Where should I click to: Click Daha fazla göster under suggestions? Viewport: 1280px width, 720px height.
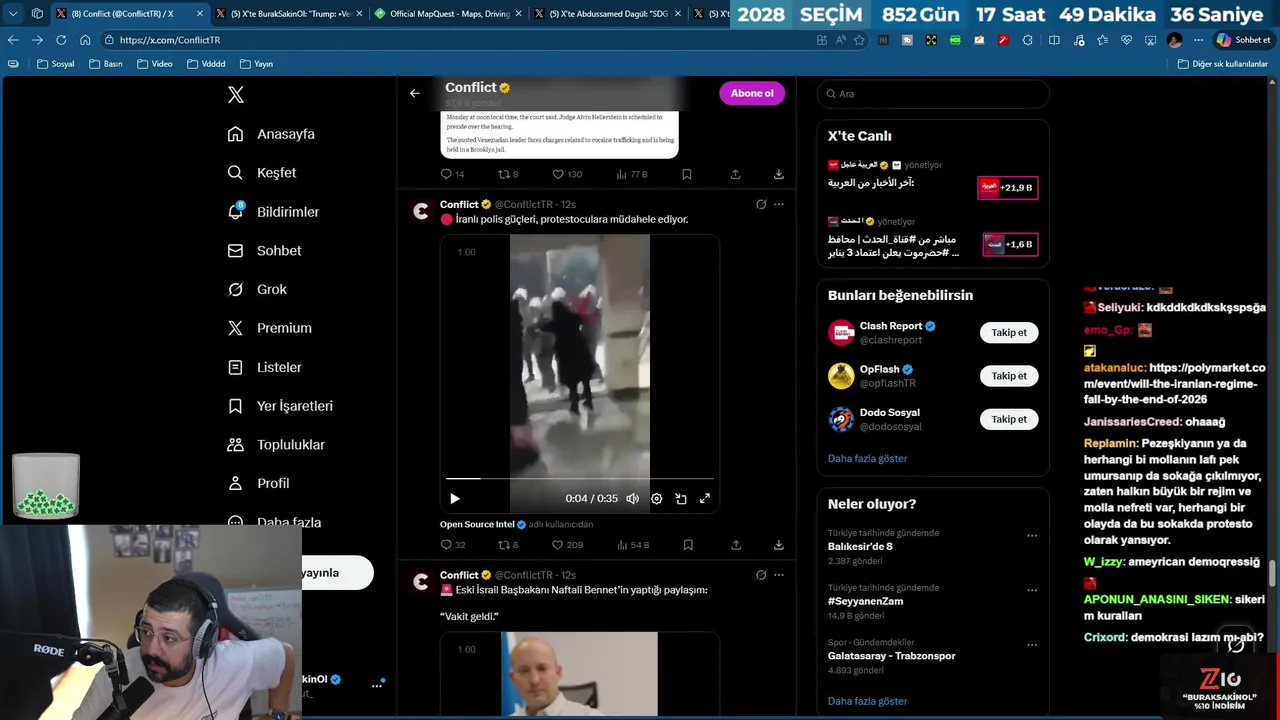click(867, 458)
